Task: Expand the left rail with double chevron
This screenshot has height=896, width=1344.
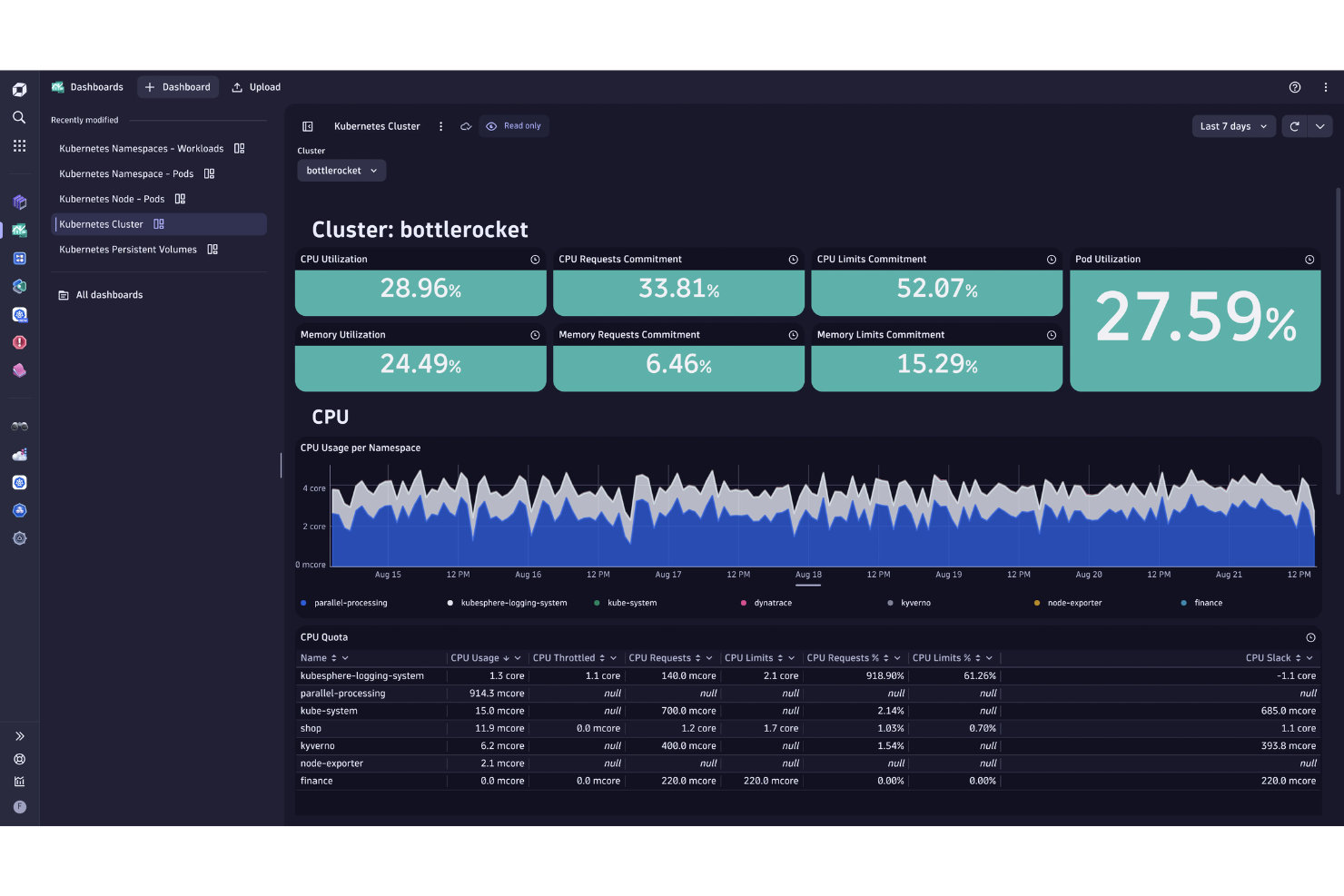Action: 19,736
